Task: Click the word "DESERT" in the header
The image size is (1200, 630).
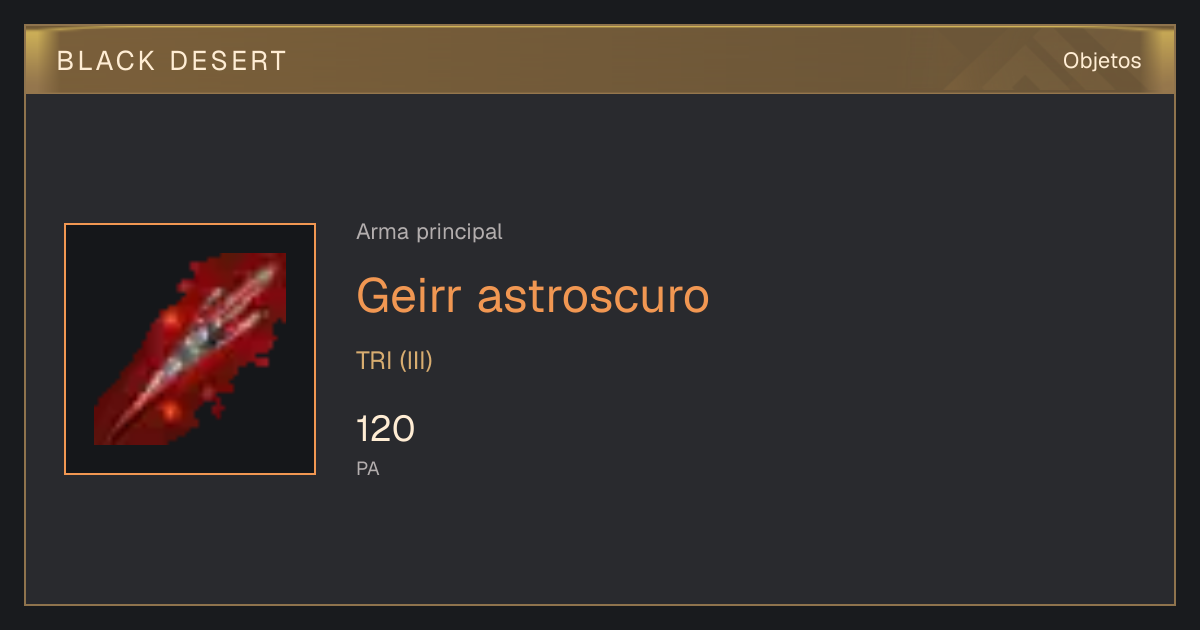Action: (229, 61)
